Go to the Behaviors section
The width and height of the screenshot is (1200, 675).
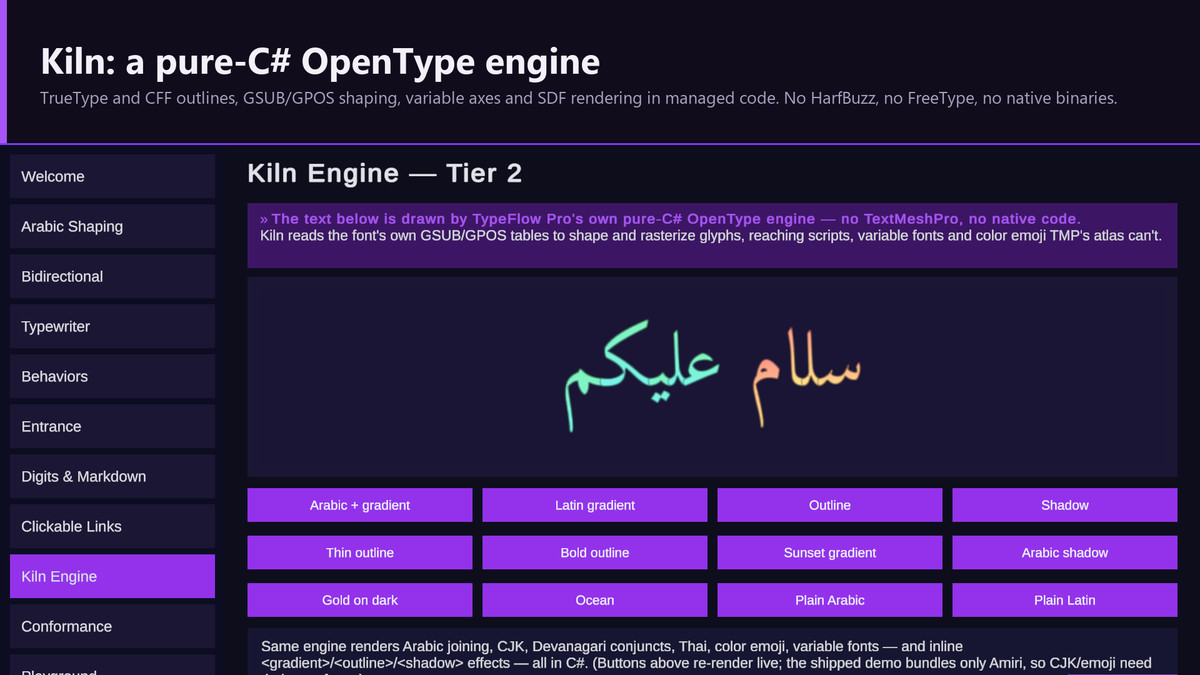point(112,376)
